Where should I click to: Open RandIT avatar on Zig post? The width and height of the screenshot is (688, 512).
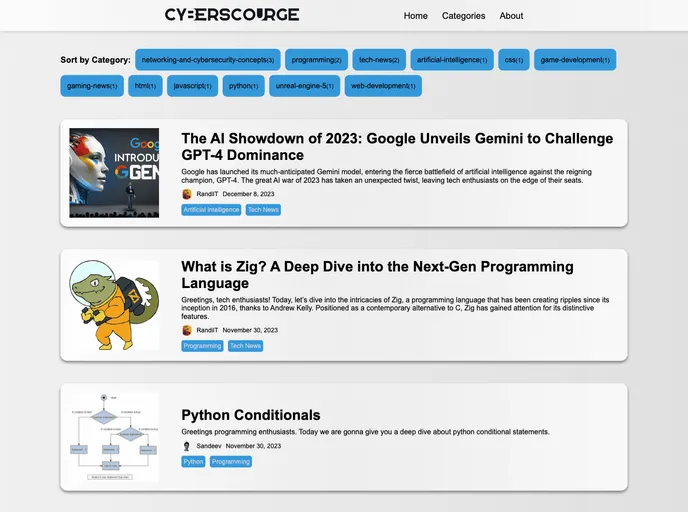pos(187,330)
